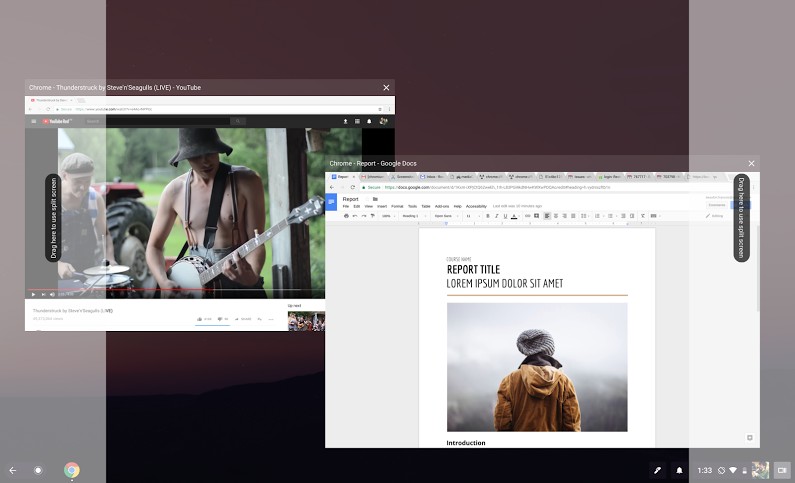Open the move-to-folder icon beside Report
Image resolution: width=795 pixels, height=483 pixels.
[375, 199]
